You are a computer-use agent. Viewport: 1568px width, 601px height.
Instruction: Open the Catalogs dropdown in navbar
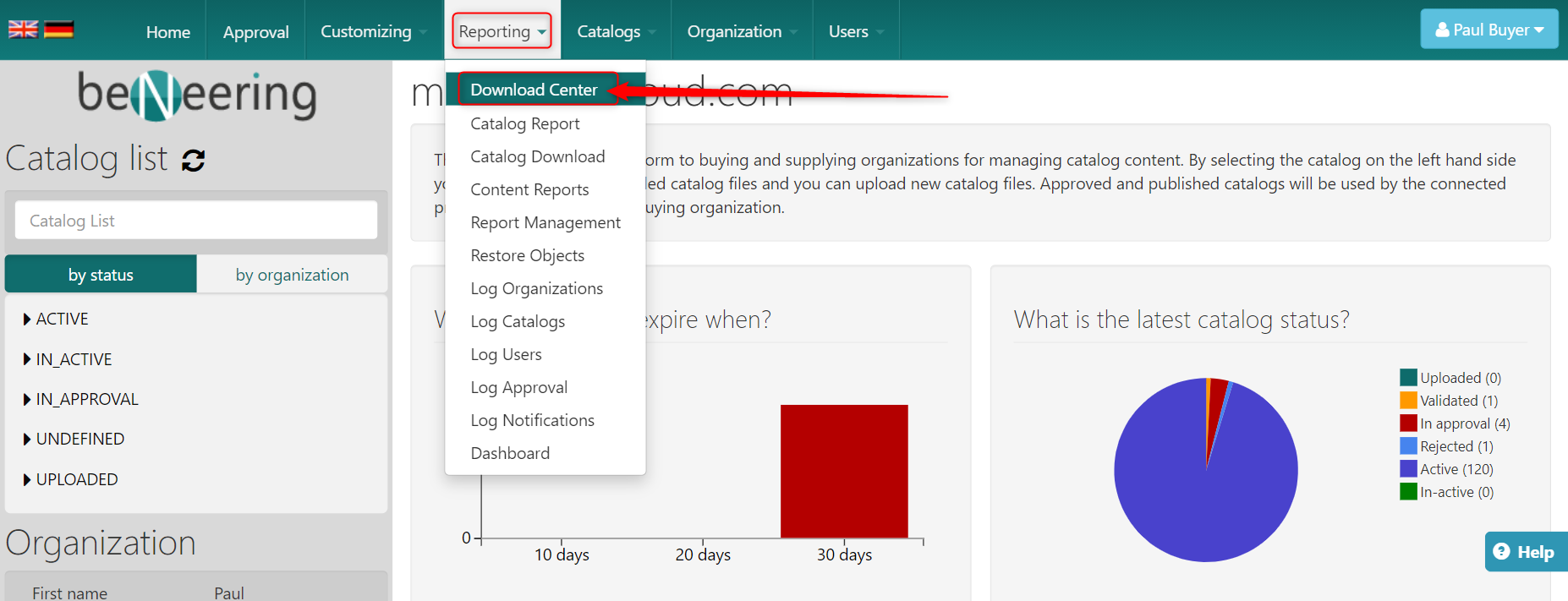point(615,31)
